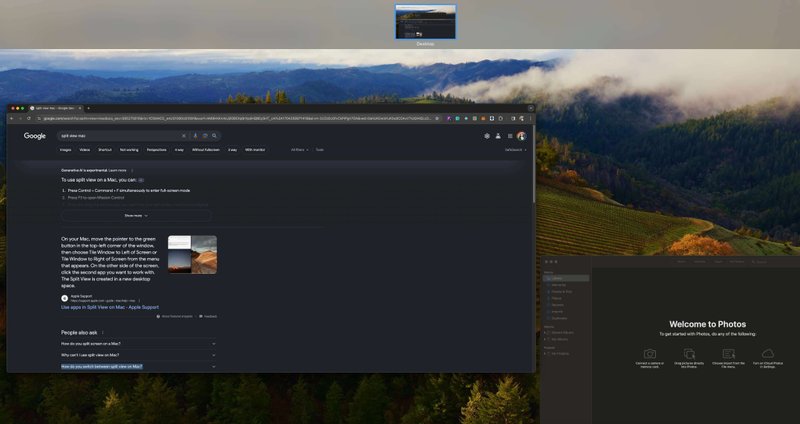Open the split view snippet thumbnail image
The image size is (800, 424).
tap(192, 255)
